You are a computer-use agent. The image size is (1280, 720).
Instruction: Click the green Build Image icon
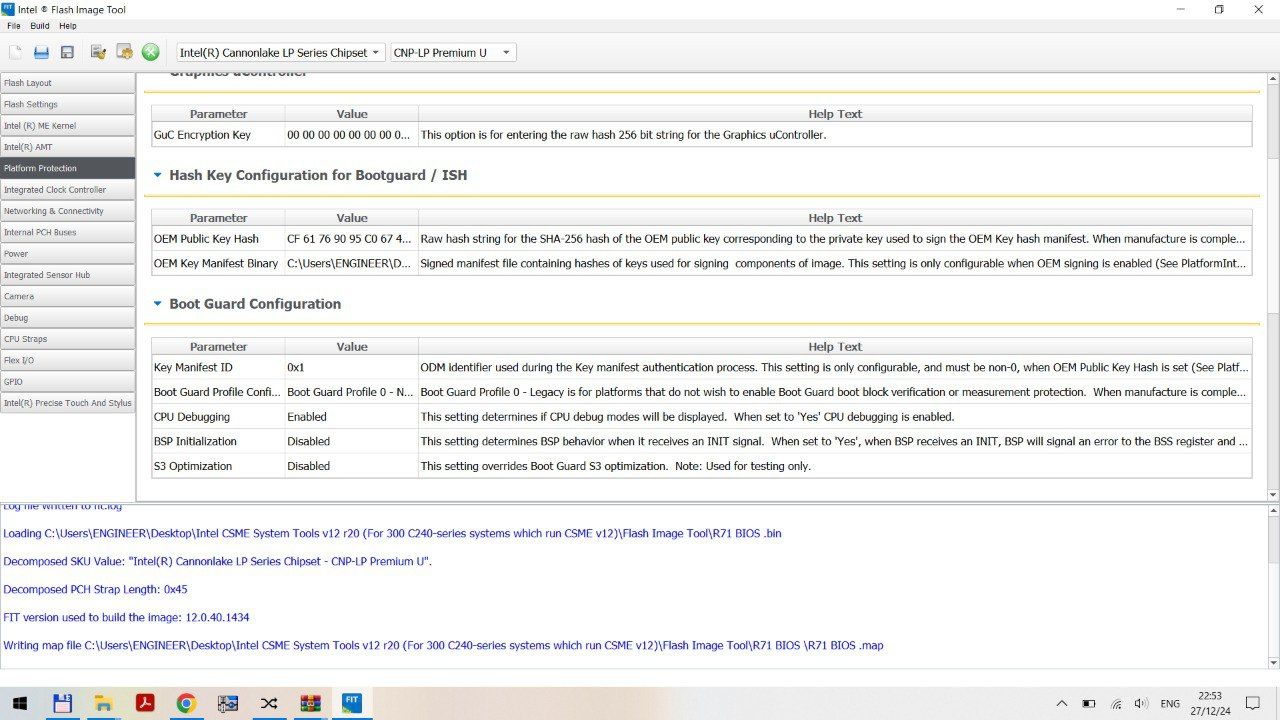point(150,52)
